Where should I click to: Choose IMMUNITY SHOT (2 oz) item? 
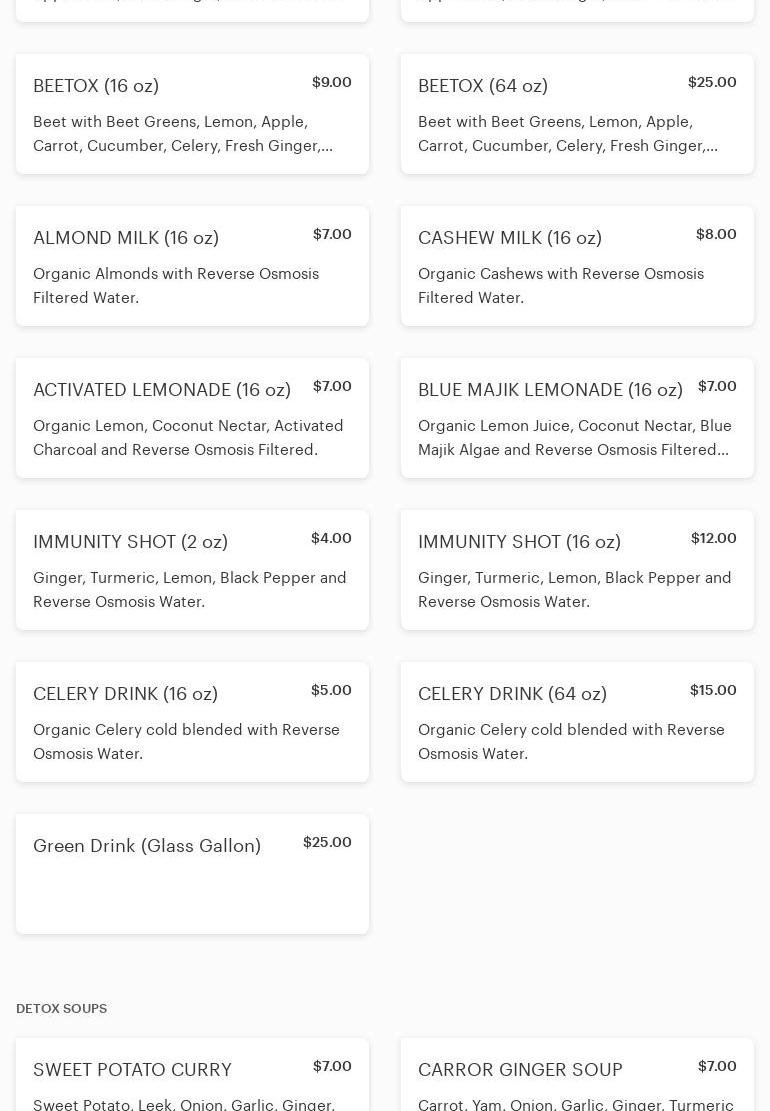point(192,570)
